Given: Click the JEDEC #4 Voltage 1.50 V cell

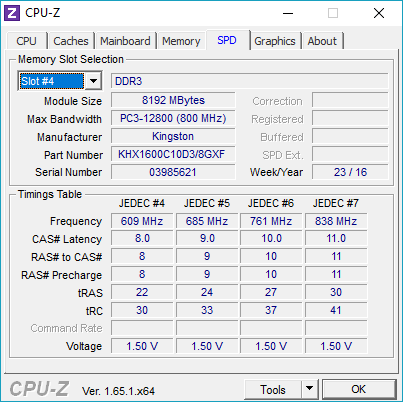Looking at the screenshot, I should (142, 346).
